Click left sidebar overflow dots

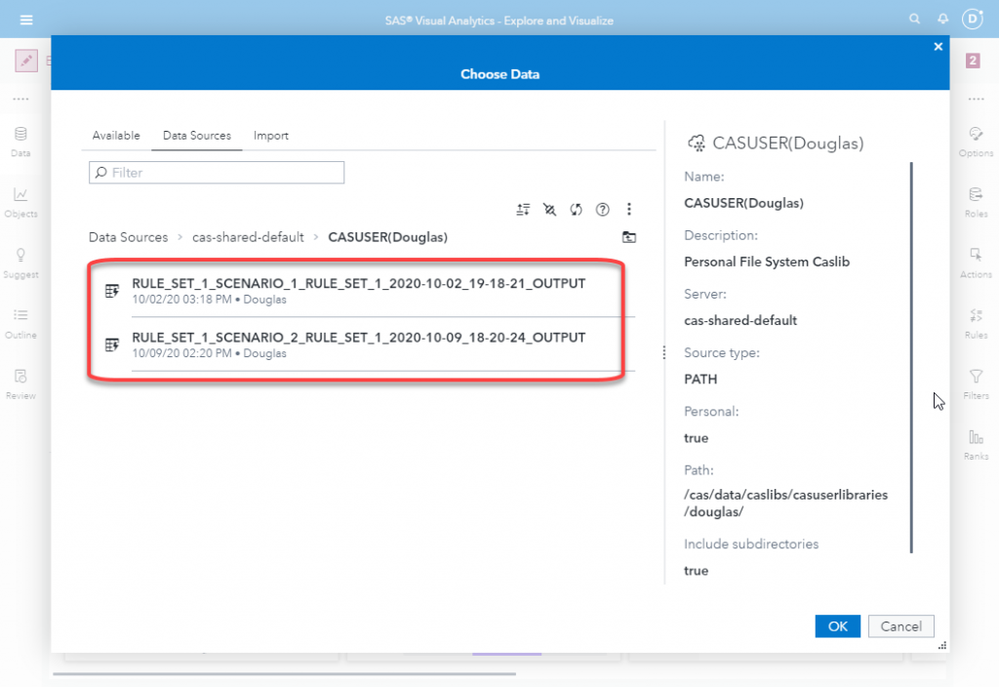pyautogui.click(x=20, y=99)
